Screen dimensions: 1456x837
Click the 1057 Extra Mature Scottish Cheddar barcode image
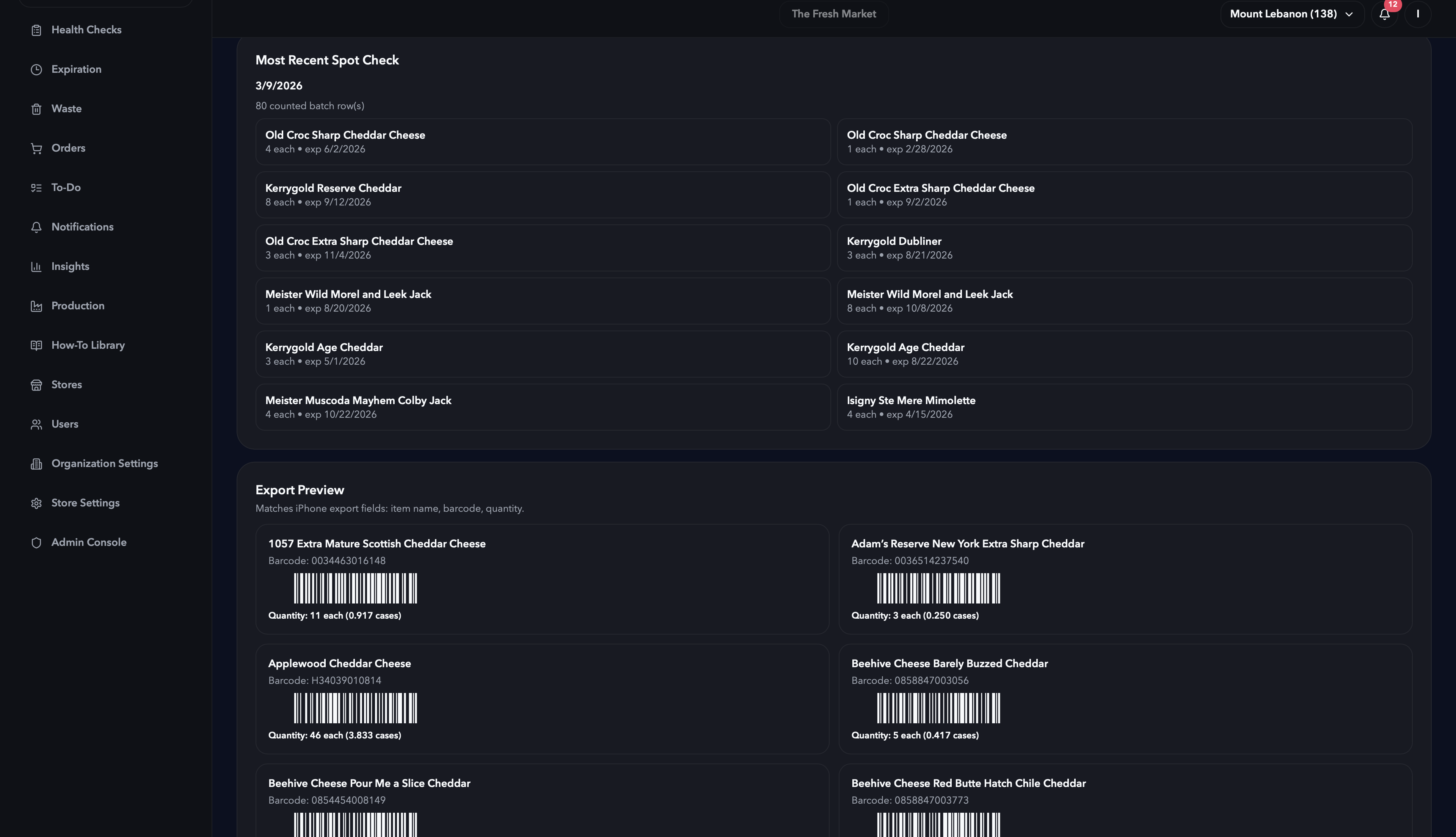tap(355, 588)
